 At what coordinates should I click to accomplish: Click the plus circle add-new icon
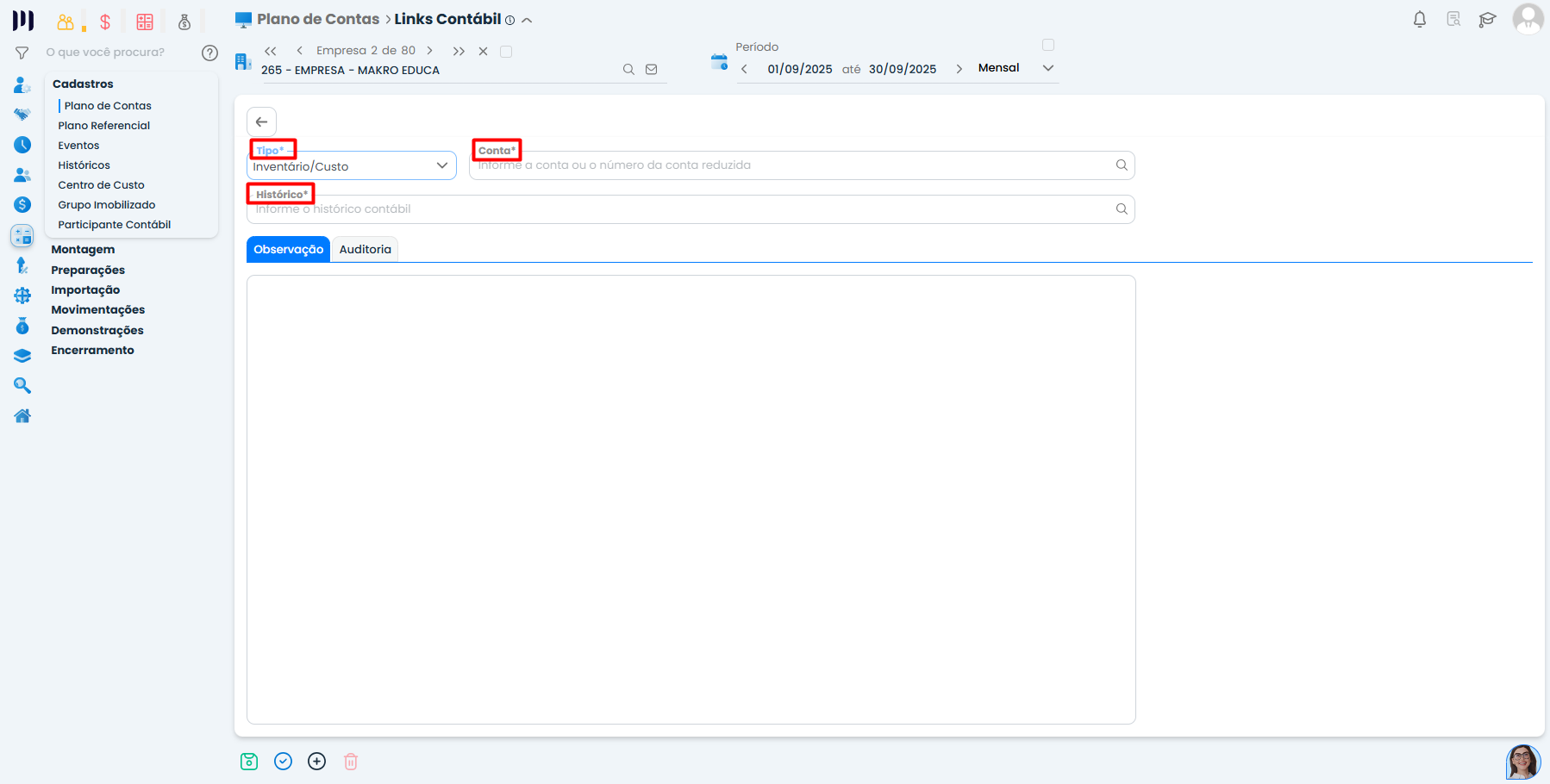coord(317,762)
